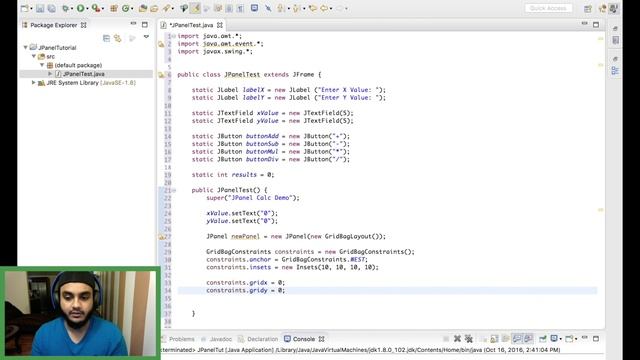Fold the imports with line 1 toggle
The image size is (640, 360).
pyautogui.click(x=173, y=36)
